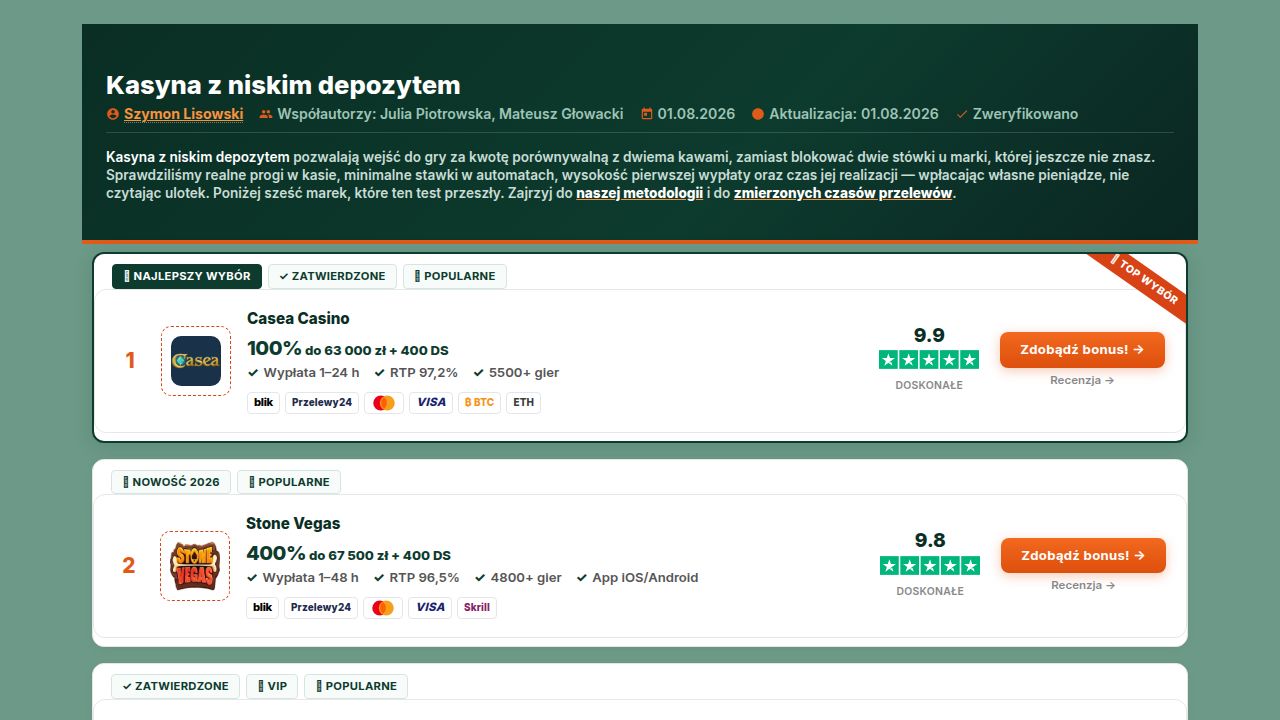The width and height of the screenshot is (1280, 720).
Task: Click the Casea Przelewy24 payment icon
Action: pyautogui.click(x=322, y=403)
